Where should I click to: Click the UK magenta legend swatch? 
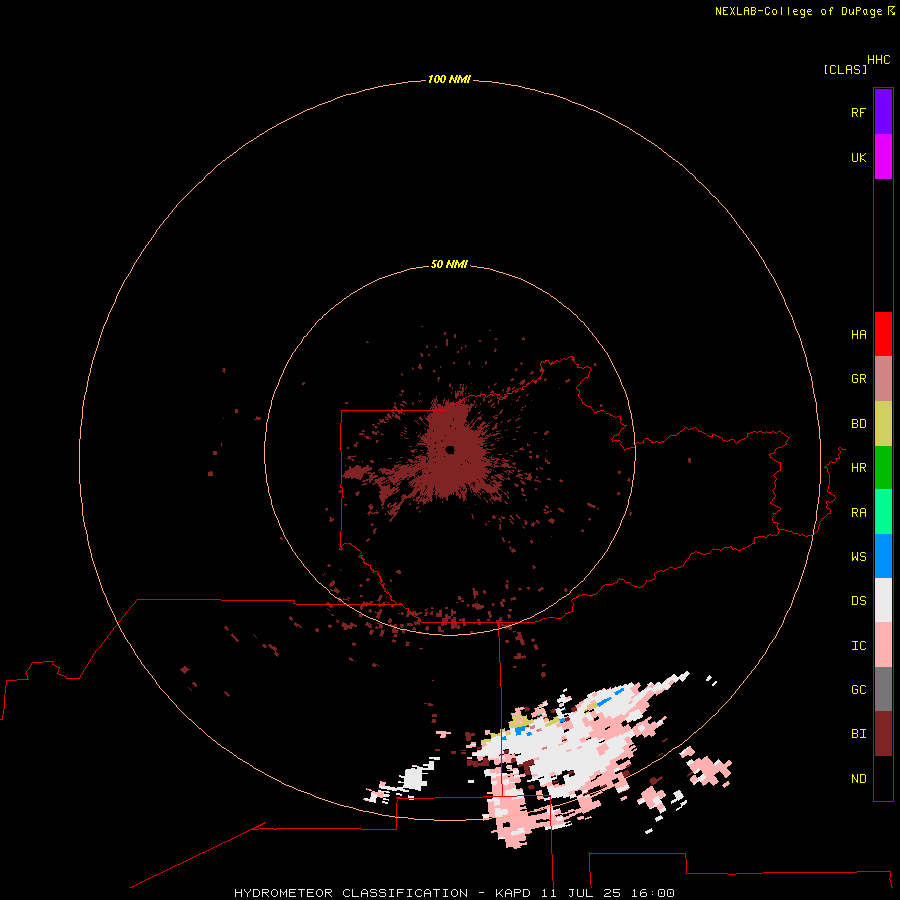coord(883,157)
